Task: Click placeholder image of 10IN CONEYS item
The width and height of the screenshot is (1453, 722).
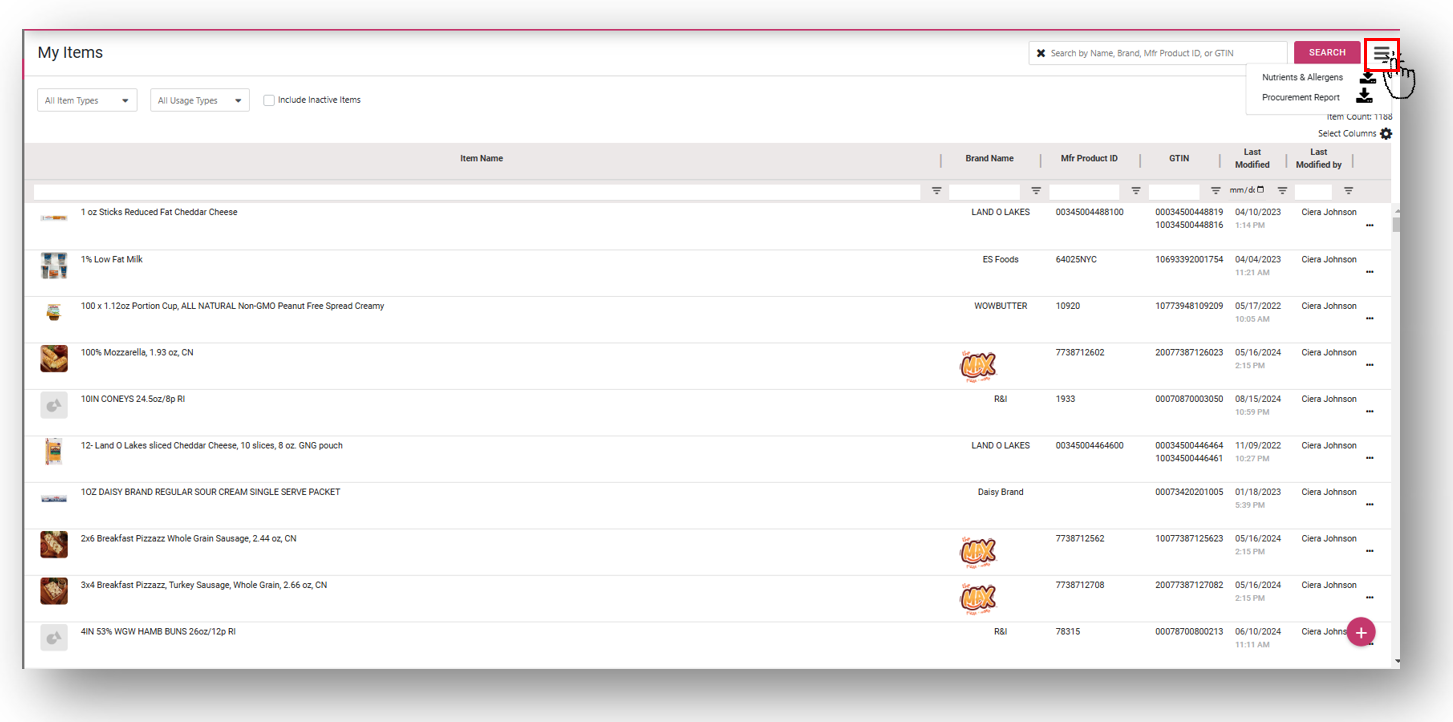Action: coord(54,405)
